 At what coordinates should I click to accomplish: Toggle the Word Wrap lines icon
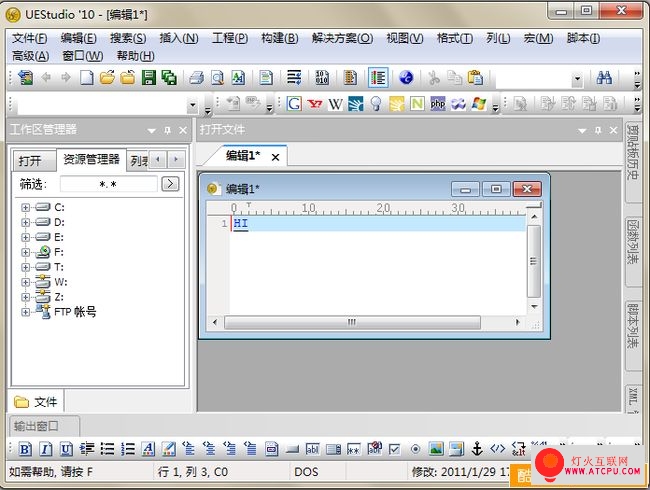[x=294, y=78]
